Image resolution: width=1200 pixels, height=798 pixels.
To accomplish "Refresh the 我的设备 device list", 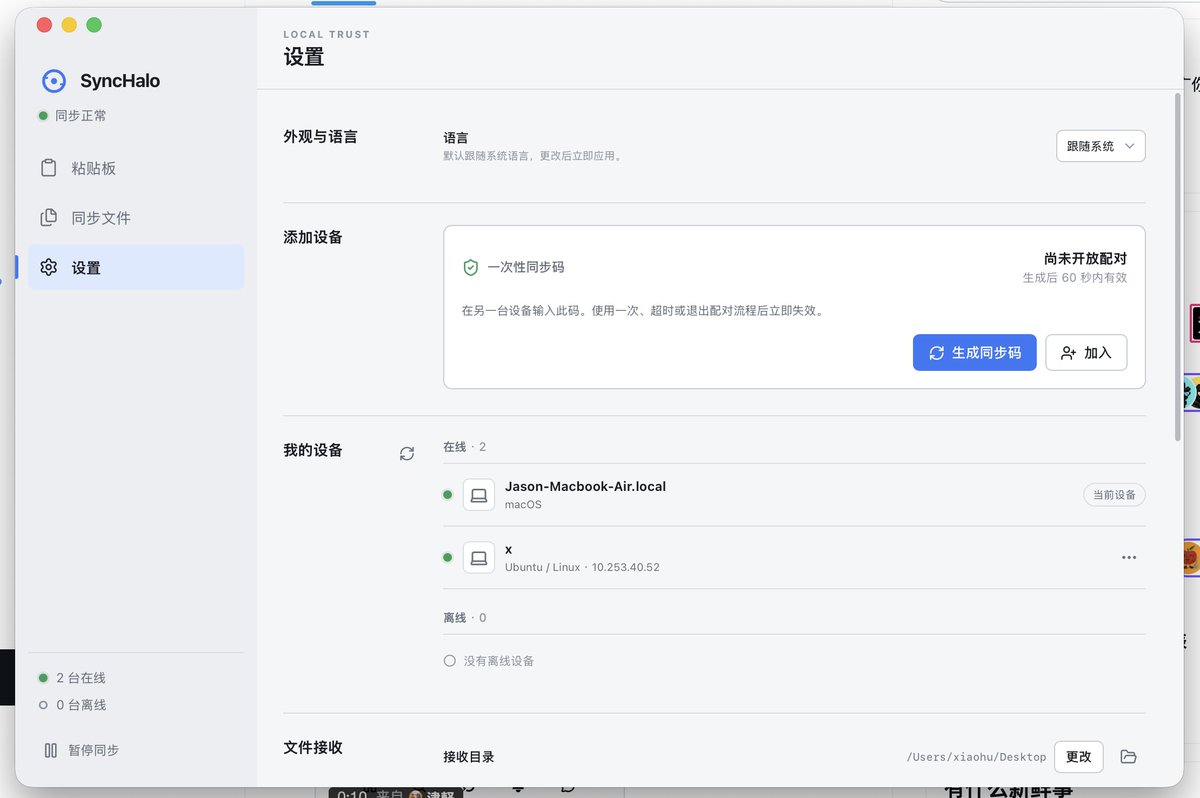I will coord(407,454).
